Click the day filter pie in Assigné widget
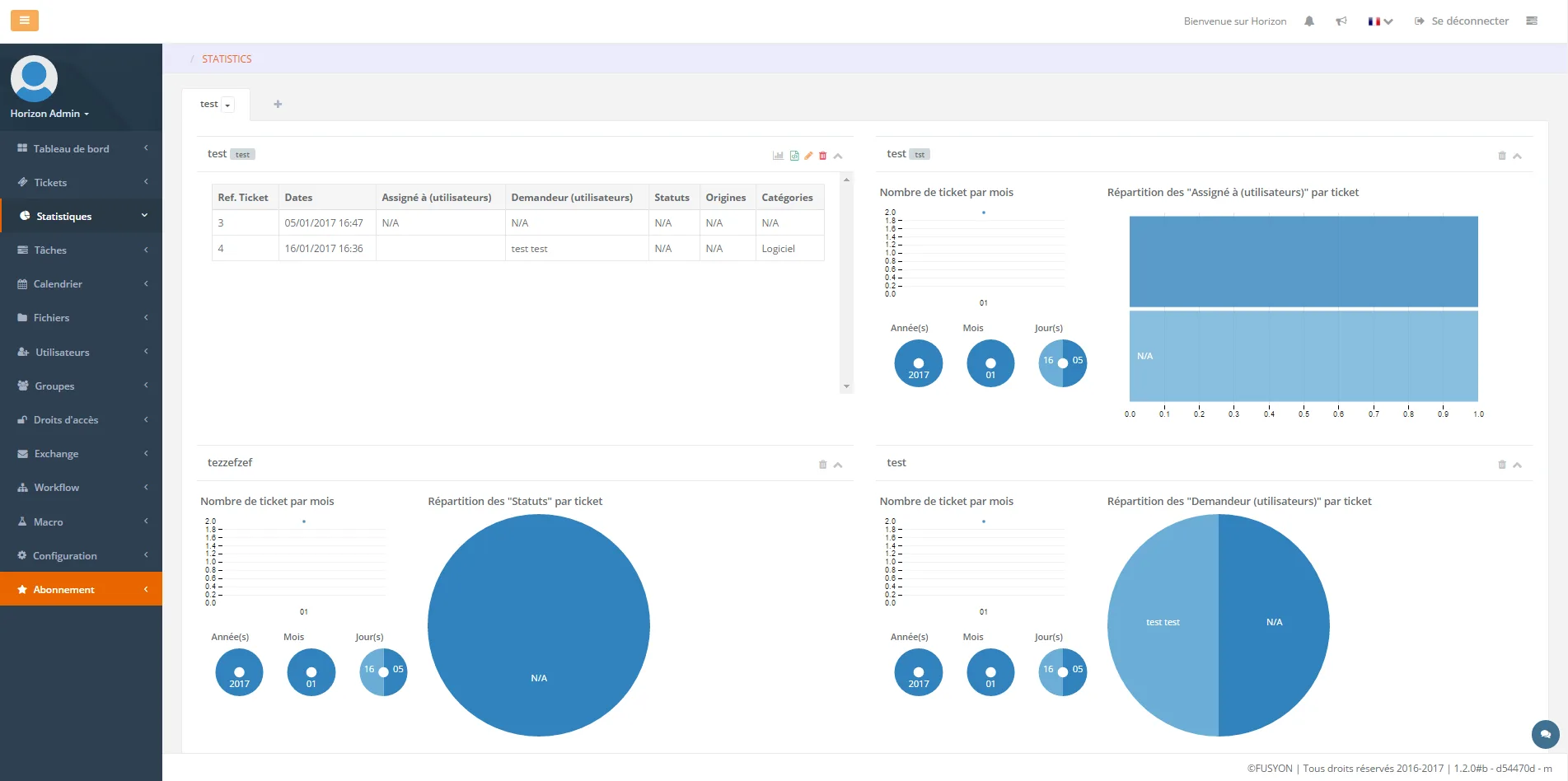1568x781 pixels. pos(1063,363)
